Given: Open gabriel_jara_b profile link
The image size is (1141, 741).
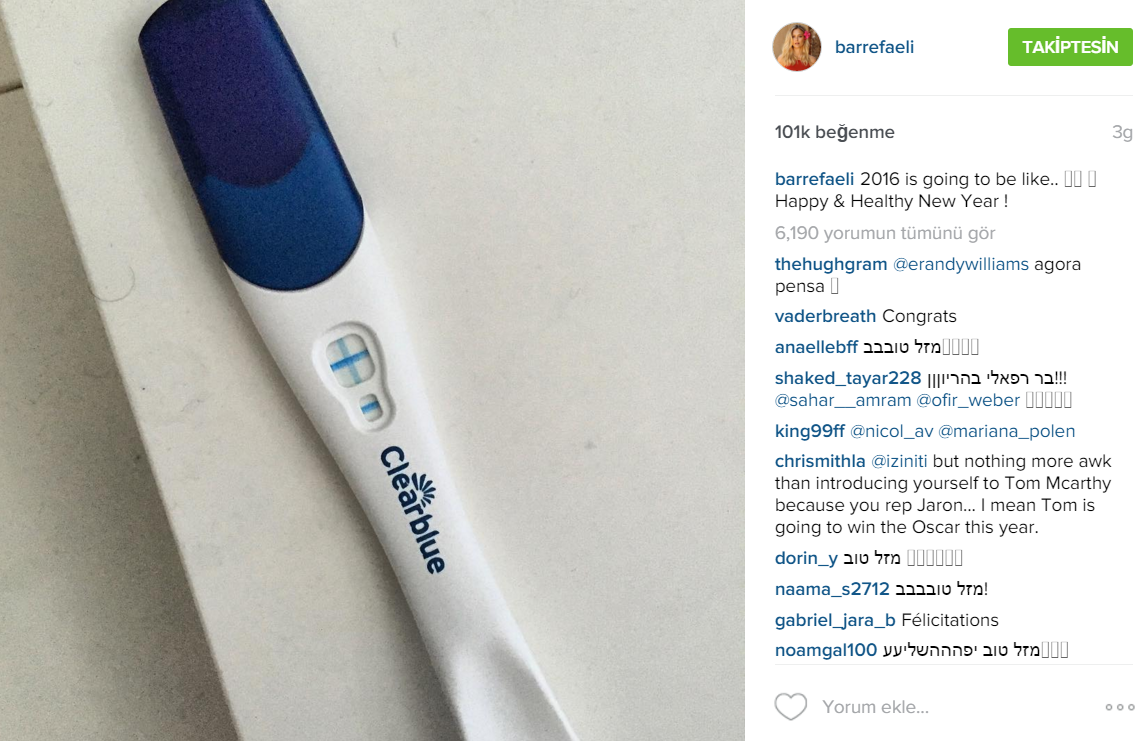Looking at the screenshot, I should tap(835, 620).
